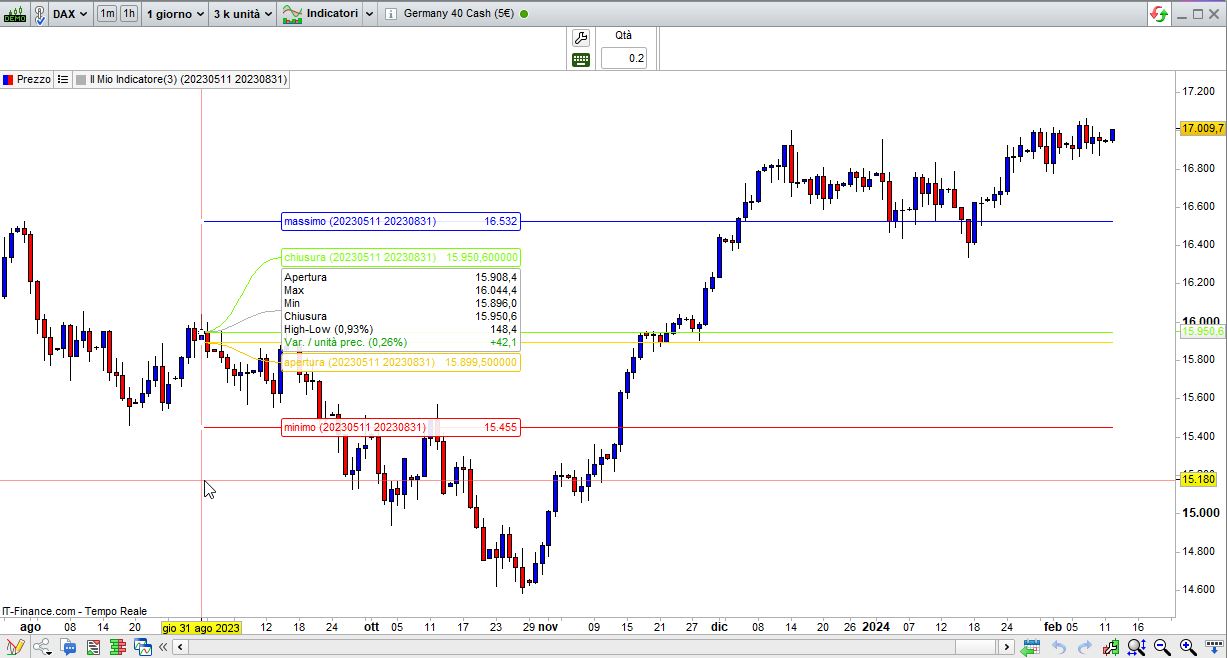The image size is (1227, 658).
Task: Click the yellow 17.009,7 price tag
Action: [x=1202, y=129]
